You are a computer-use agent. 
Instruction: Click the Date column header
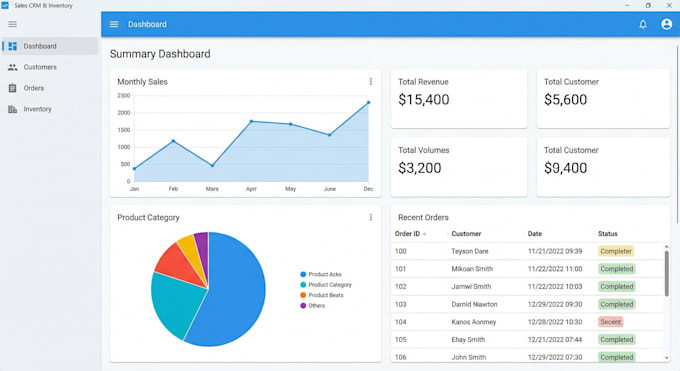[x=535, y=234]
